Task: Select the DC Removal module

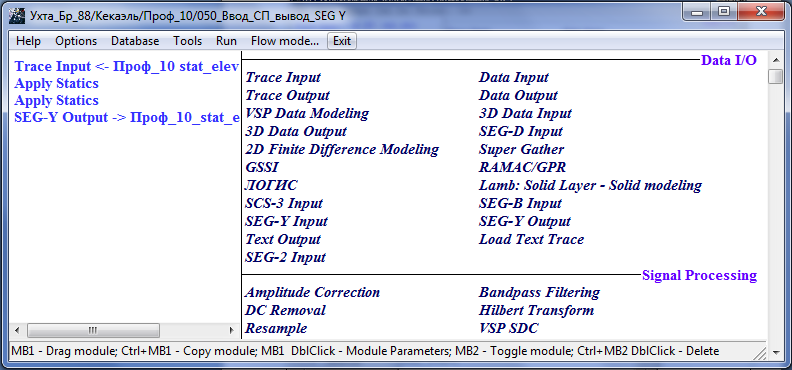Action: click(285, 310)
